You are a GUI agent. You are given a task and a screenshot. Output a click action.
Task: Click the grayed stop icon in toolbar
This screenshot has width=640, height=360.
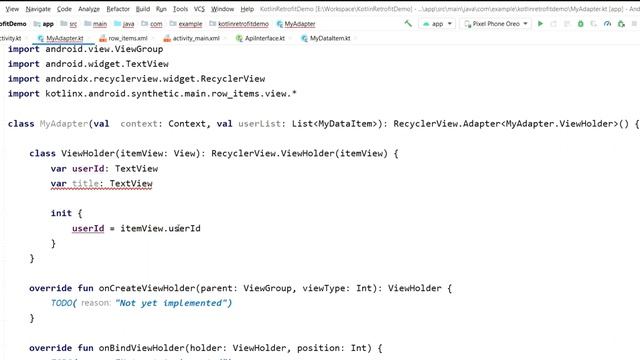634,24
